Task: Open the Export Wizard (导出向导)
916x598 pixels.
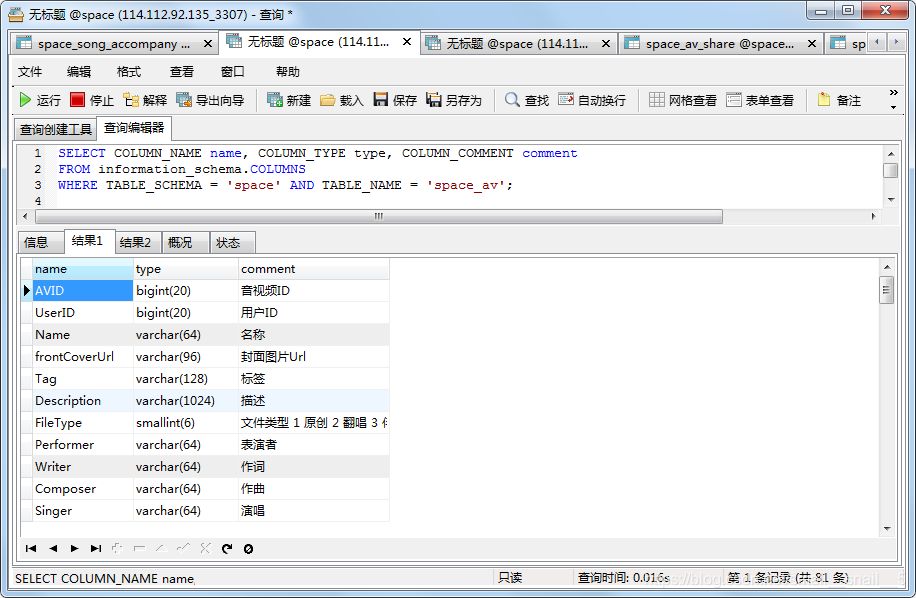Action: point(210,100)
